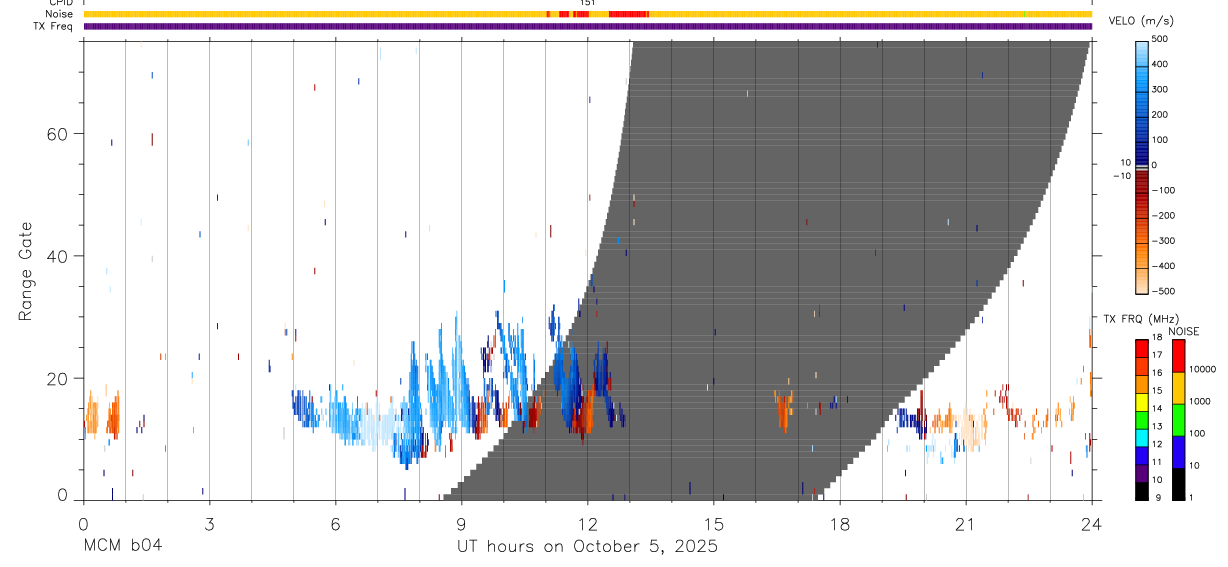Click the 10000 tick on noise scale
This screenshot has height=567, width=1228.
pyautogui.click(x=1203, y=369)
